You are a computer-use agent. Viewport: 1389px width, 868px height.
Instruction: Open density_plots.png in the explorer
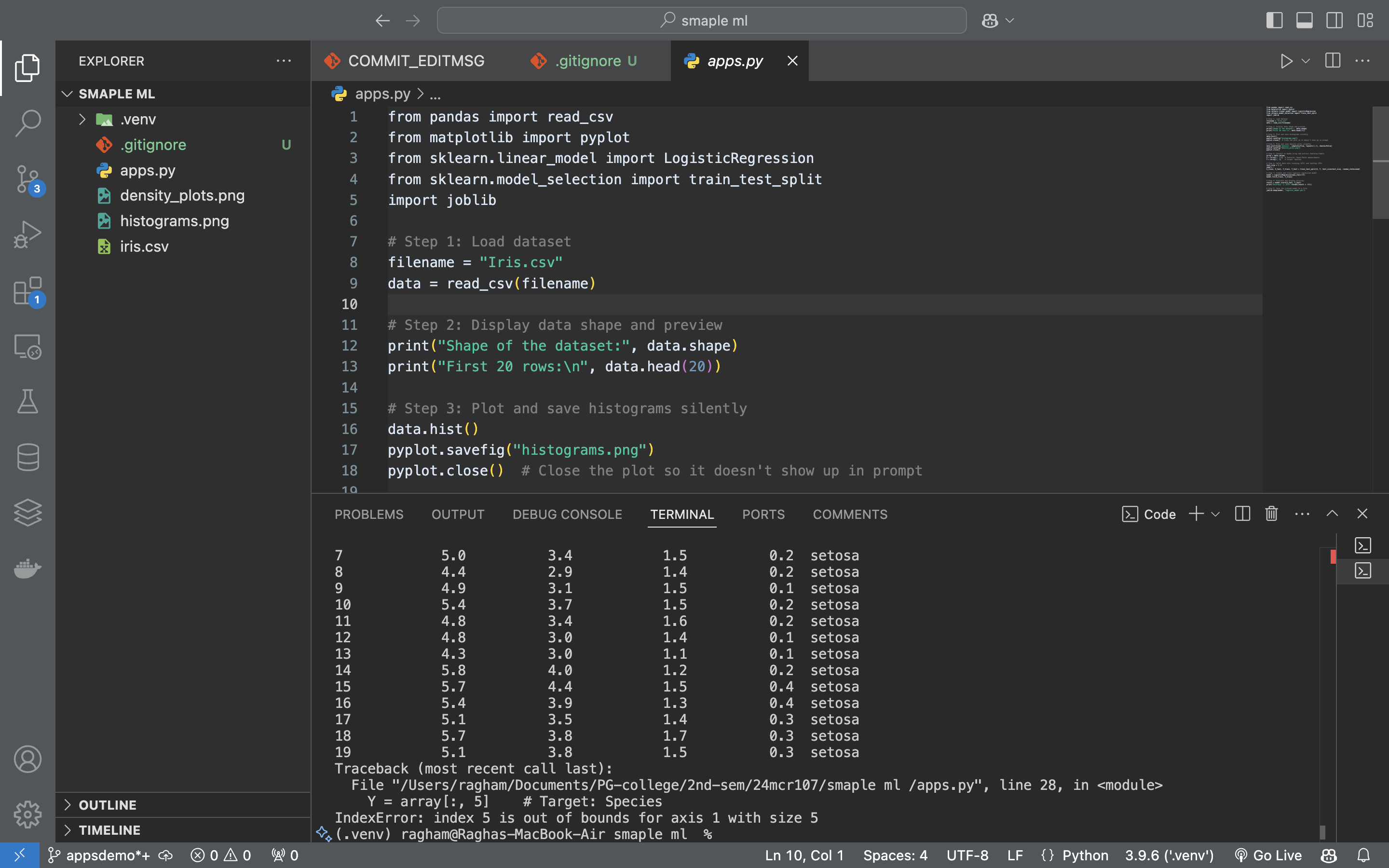click(183, 196)
